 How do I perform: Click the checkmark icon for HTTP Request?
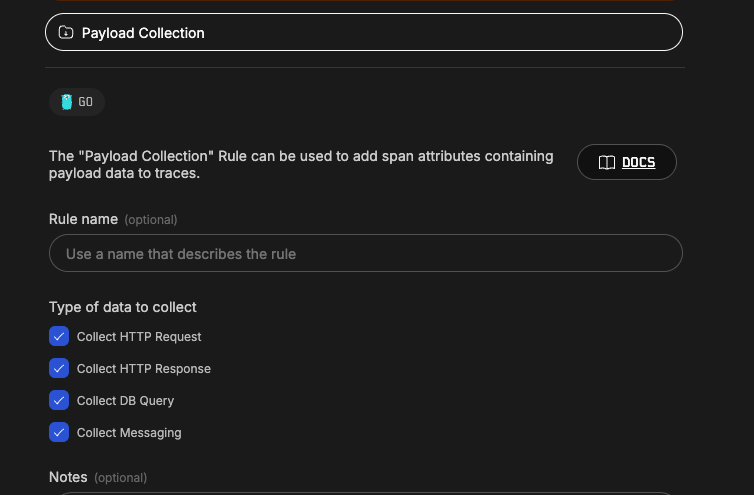pyautogui.click(x=59, y=336)
